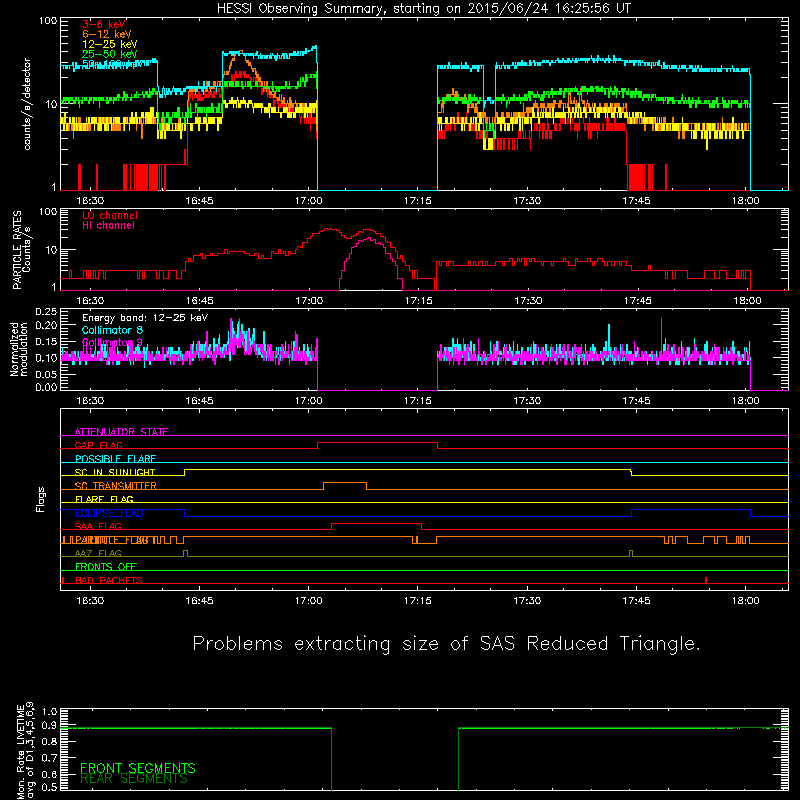Click the '16:45' tick under the modulation plot

(199, 401)
